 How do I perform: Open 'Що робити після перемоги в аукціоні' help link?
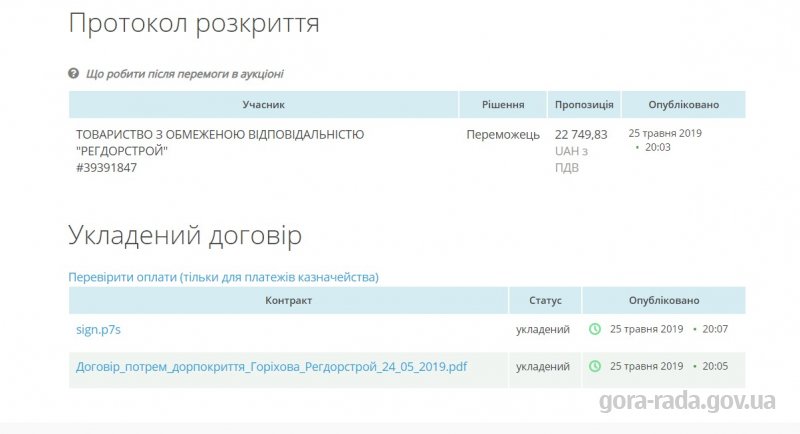click(x=184, y=74)
